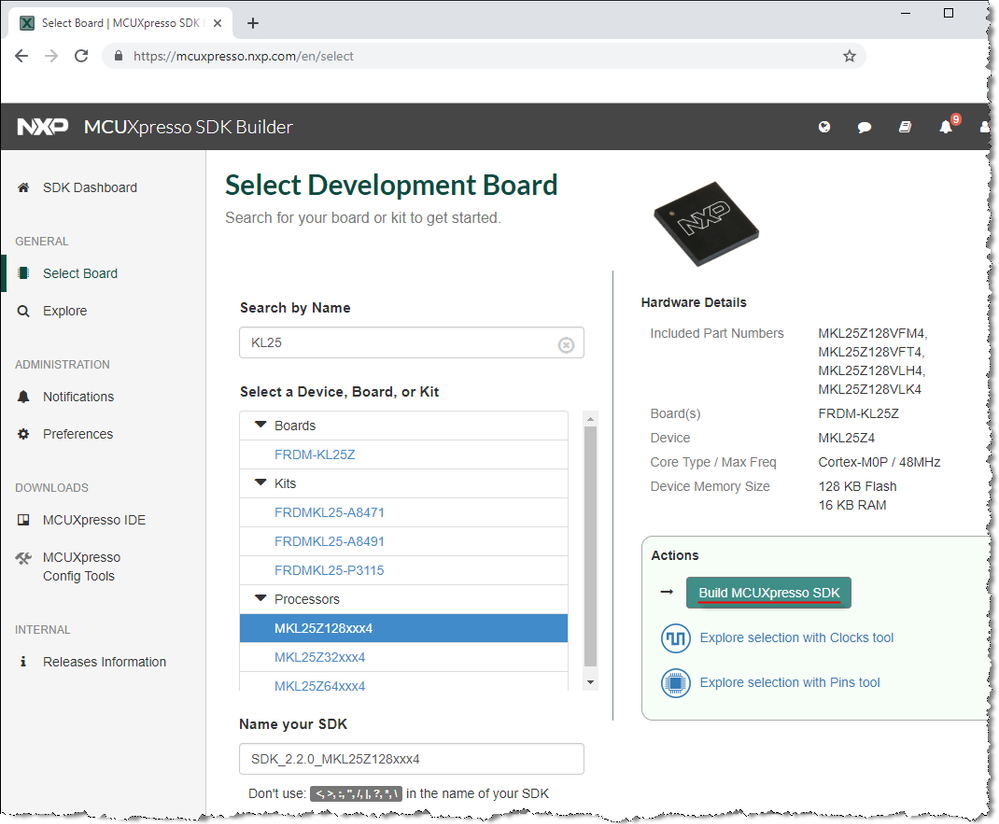Viewport: 999px width, 824px height.
Task: Select processor MKL25Z128xxx4
Action: click(403, 628)
